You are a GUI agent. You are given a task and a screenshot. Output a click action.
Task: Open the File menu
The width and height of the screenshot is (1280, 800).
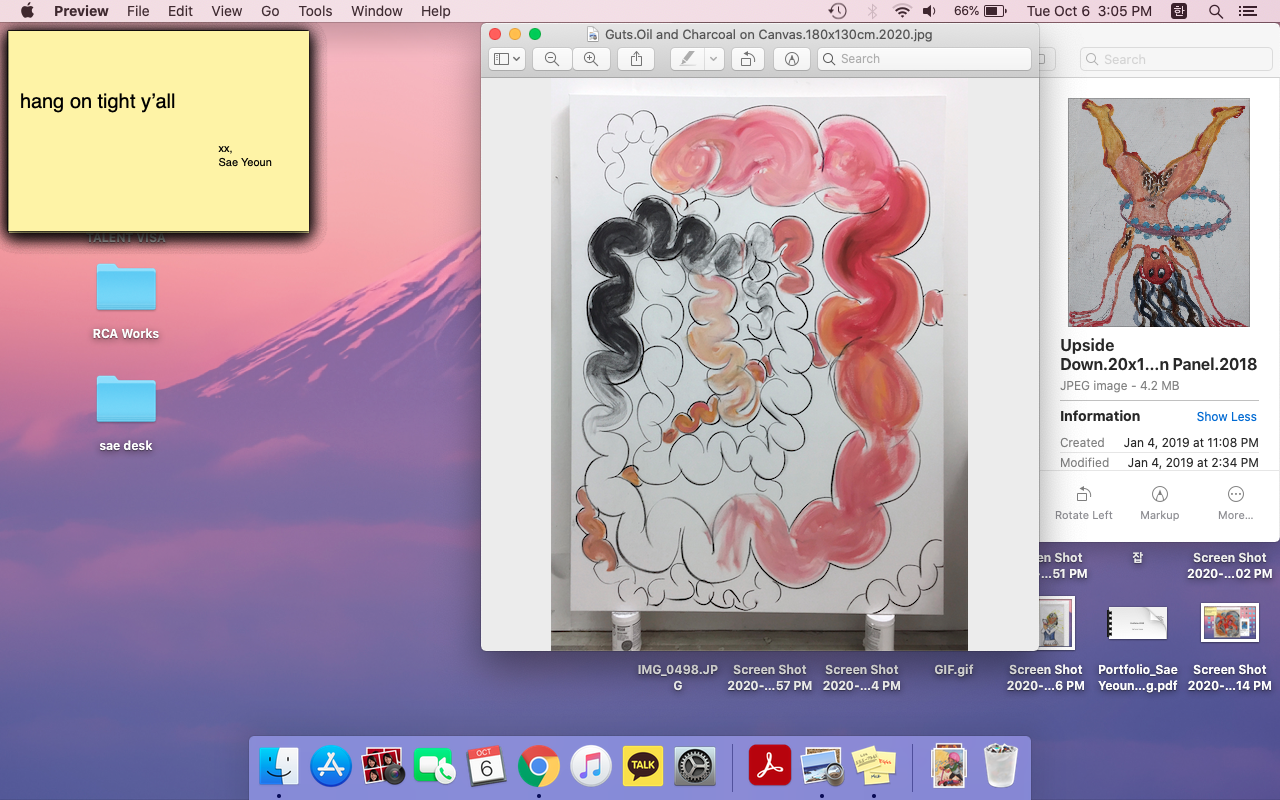pos(138,11)
